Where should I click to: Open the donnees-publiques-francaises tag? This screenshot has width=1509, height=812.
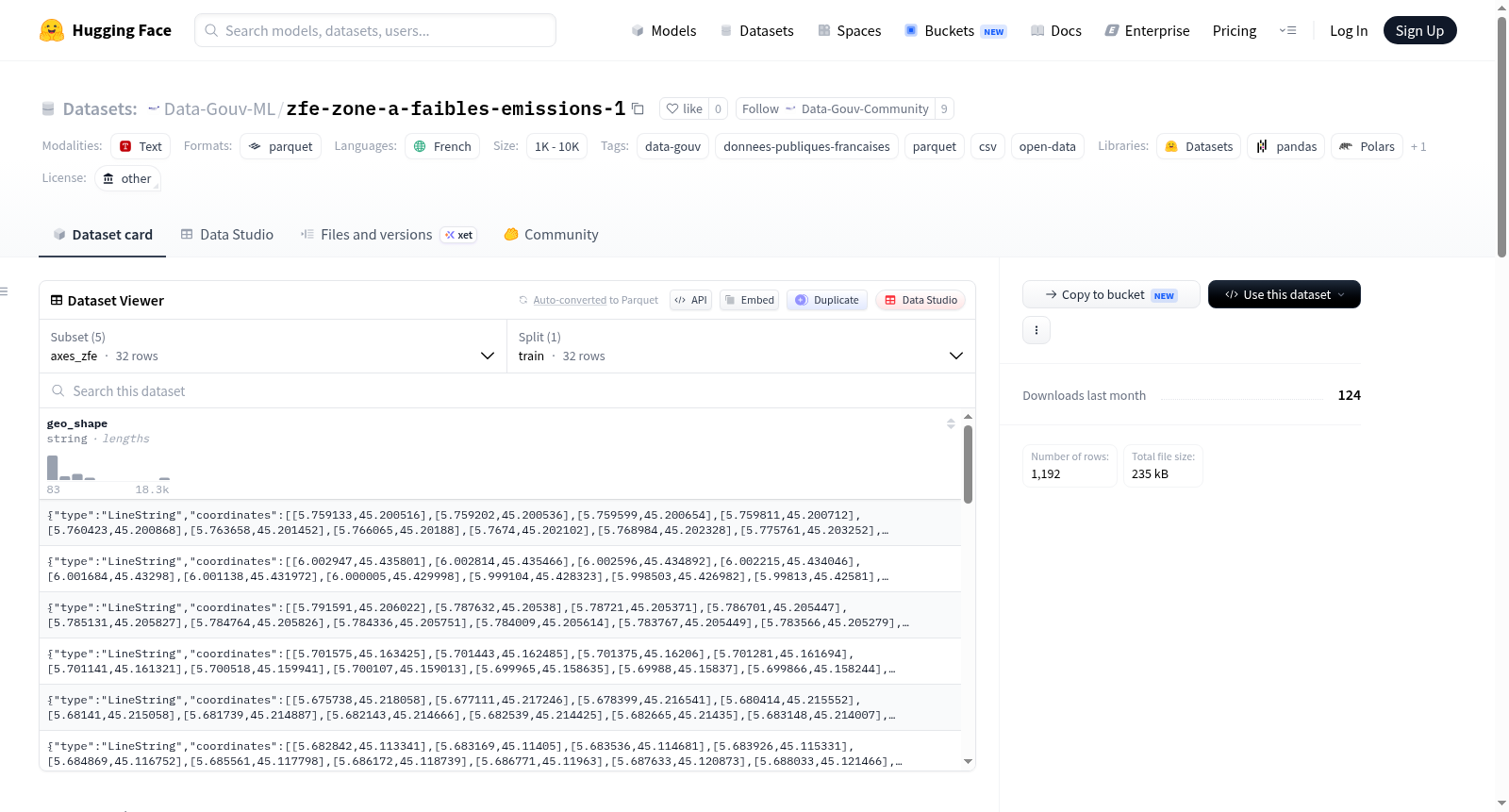tap(806, 146)
